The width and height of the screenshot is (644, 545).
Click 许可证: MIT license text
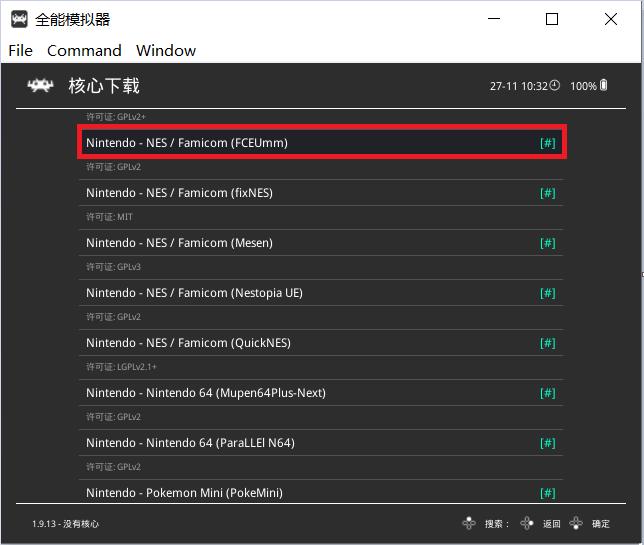click(x=109, y=217)
